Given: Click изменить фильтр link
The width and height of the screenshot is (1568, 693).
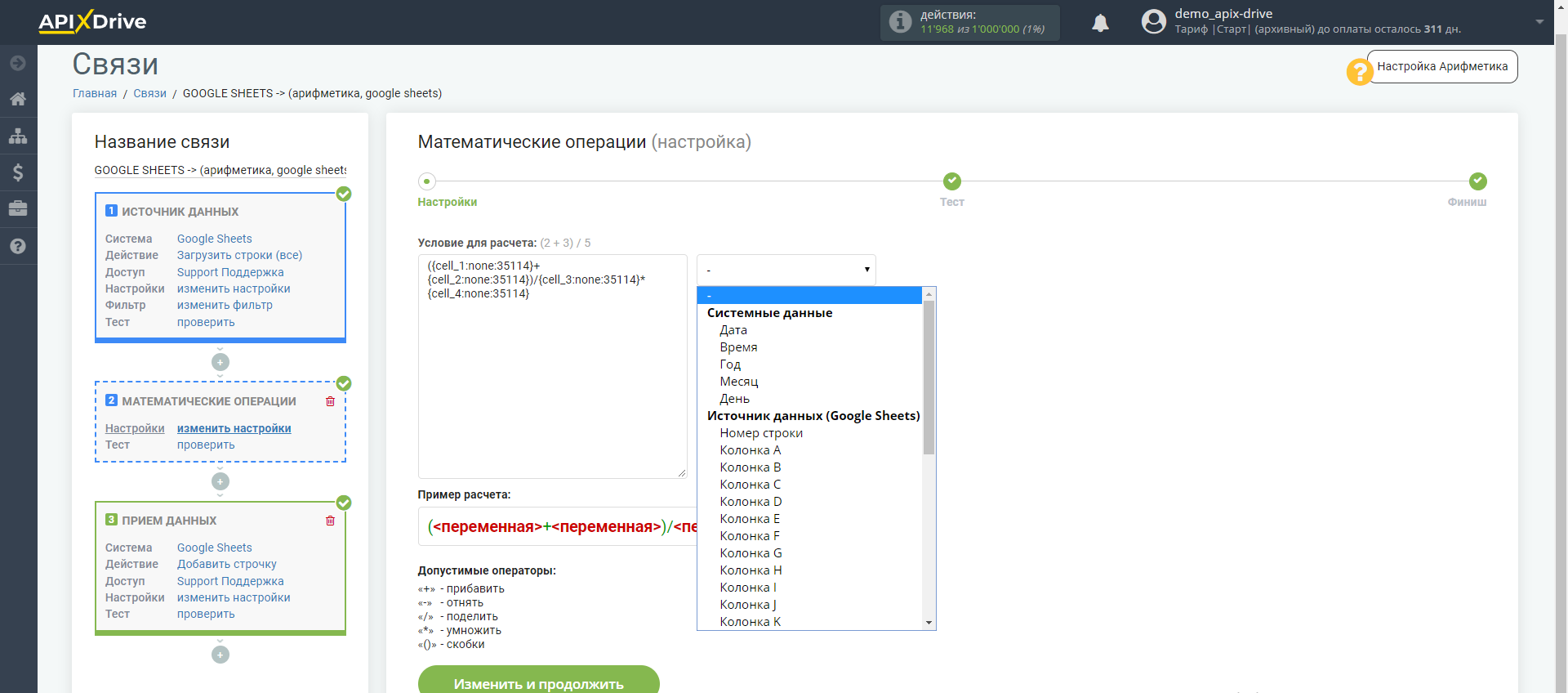Looking at the screenshot, I should tap(225, 305).
